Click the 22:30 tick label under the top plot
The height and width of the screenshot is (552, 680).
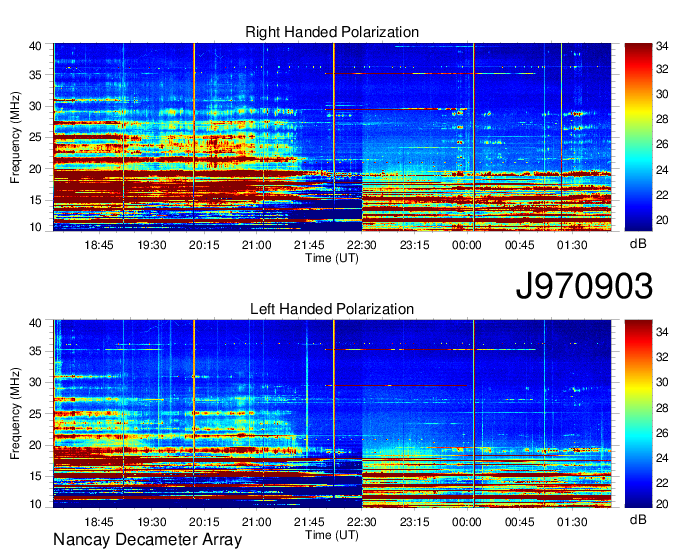[362, 245]
